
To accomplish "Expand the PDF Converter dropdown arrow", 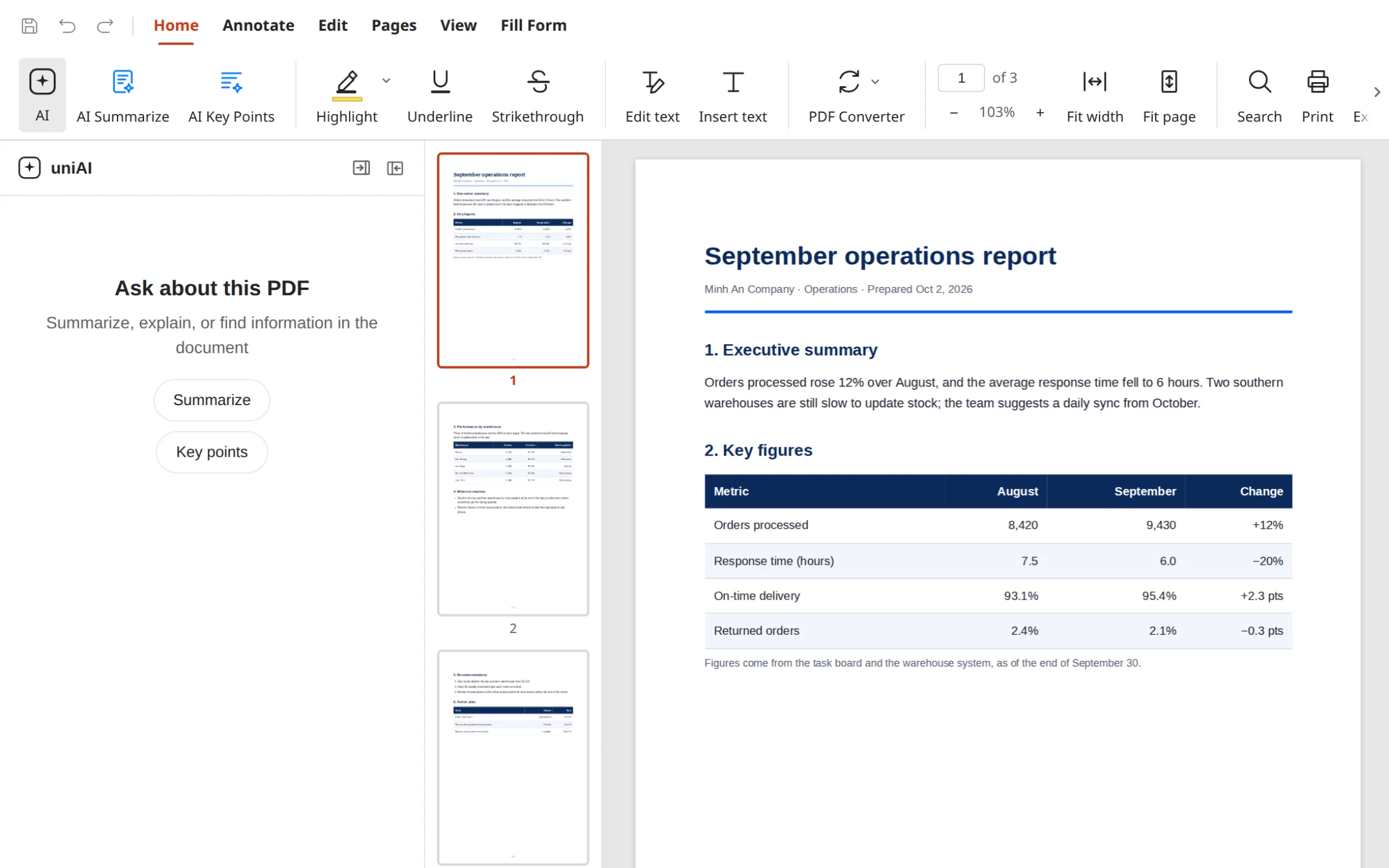I will [876, 82].
